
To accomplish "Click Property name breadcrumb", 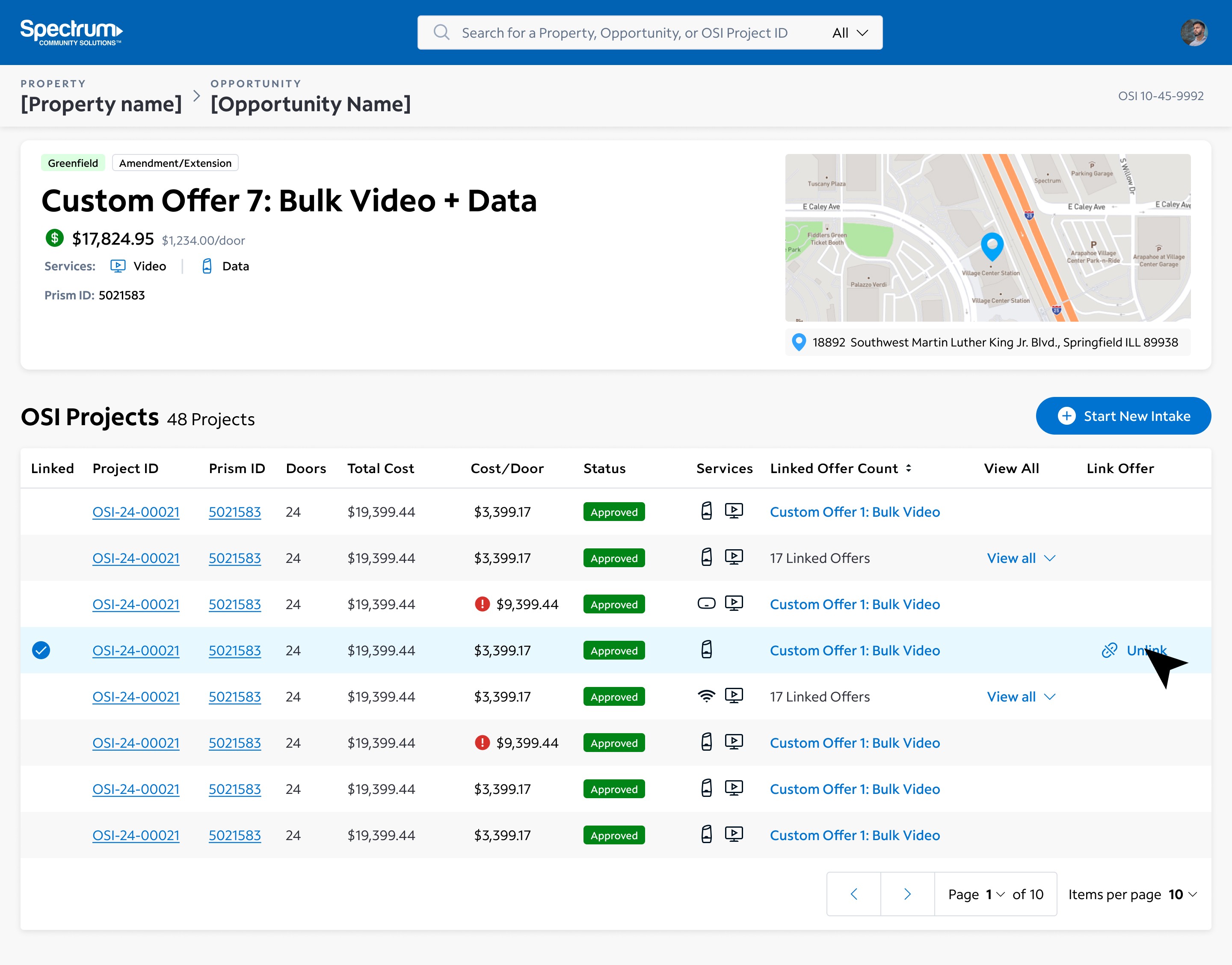I will point(101,104).
